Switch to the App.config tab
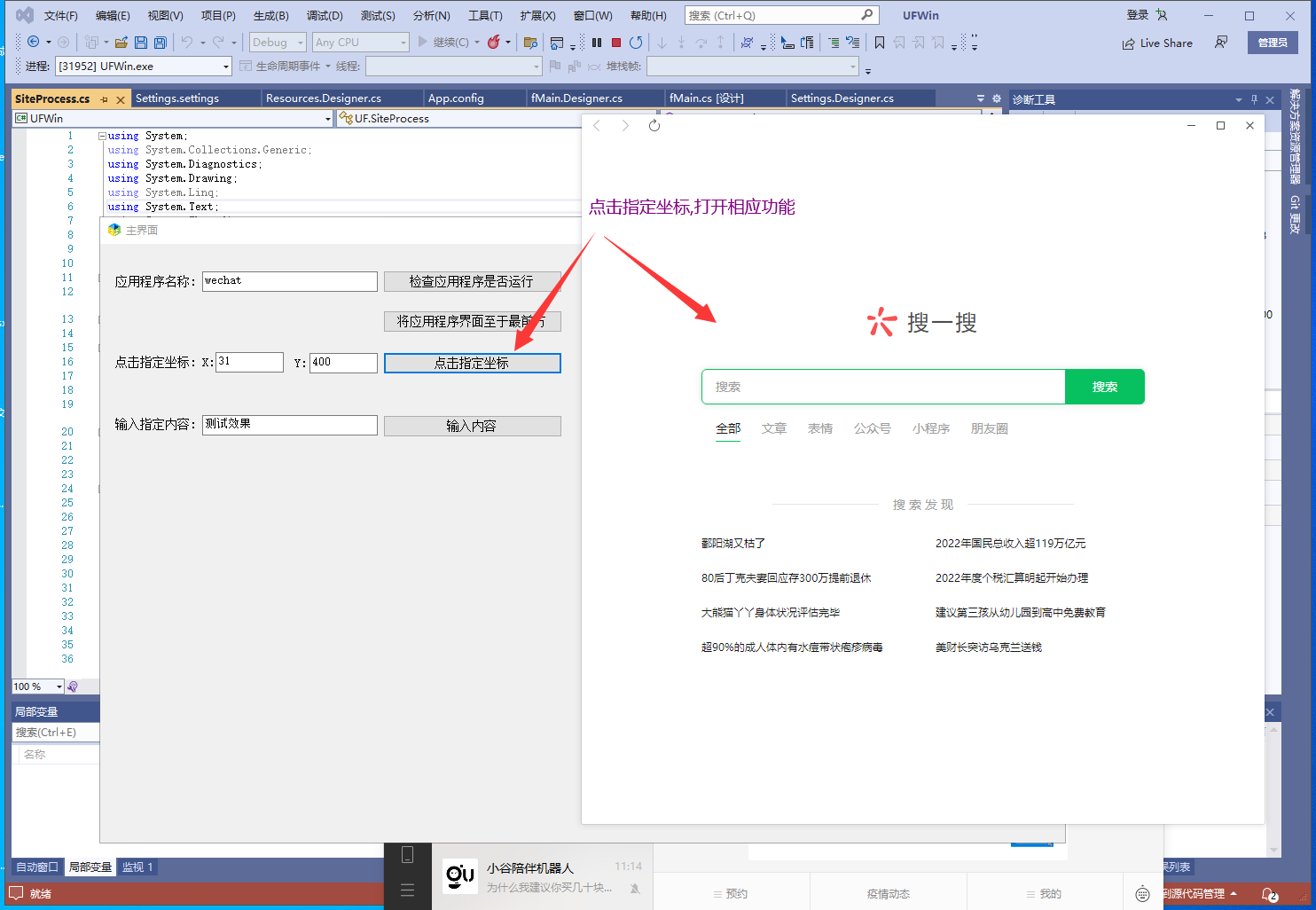Image resolution: width=1316 pixels, height=910 pixels. 456,98
